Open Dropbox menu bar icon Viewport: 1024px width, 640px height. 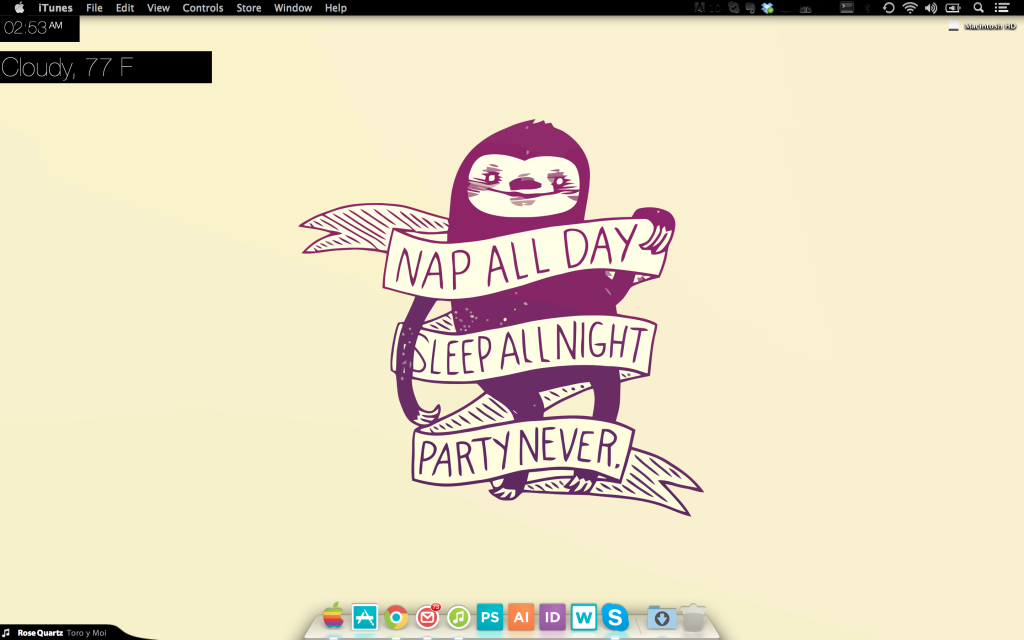pos(767,8)
